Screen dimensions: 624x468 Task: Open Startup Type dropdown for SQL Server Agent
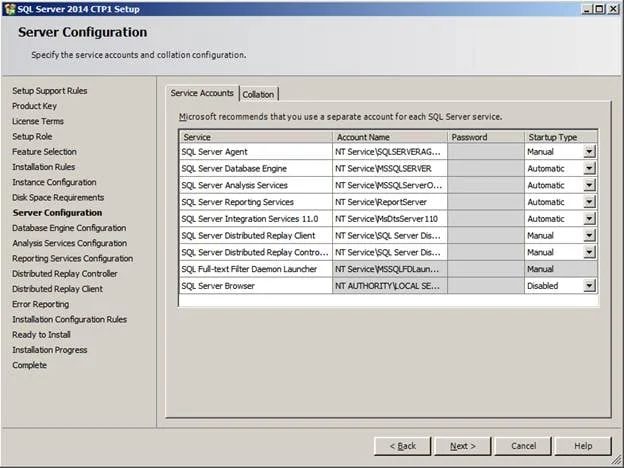click(589, 152)
